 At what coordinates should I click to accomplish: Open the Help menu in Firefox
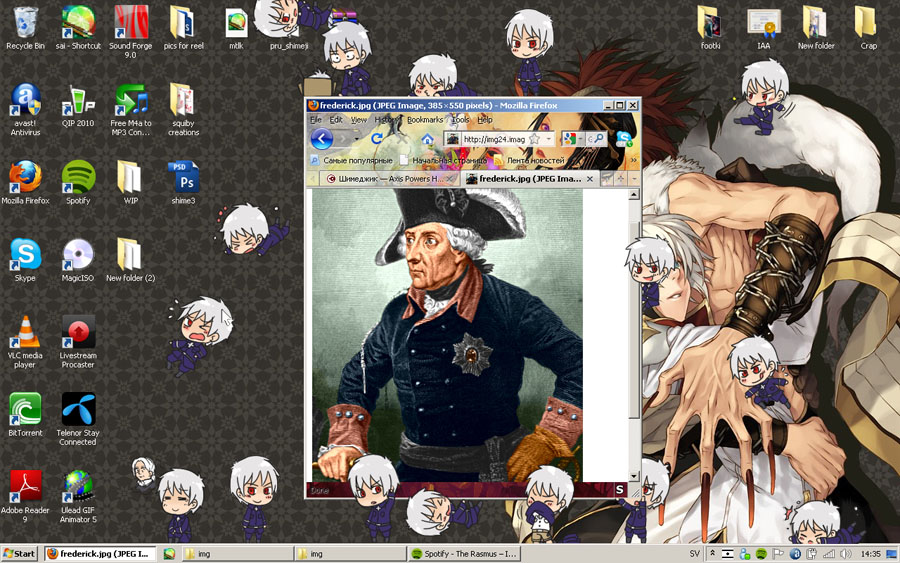point(485,119)
